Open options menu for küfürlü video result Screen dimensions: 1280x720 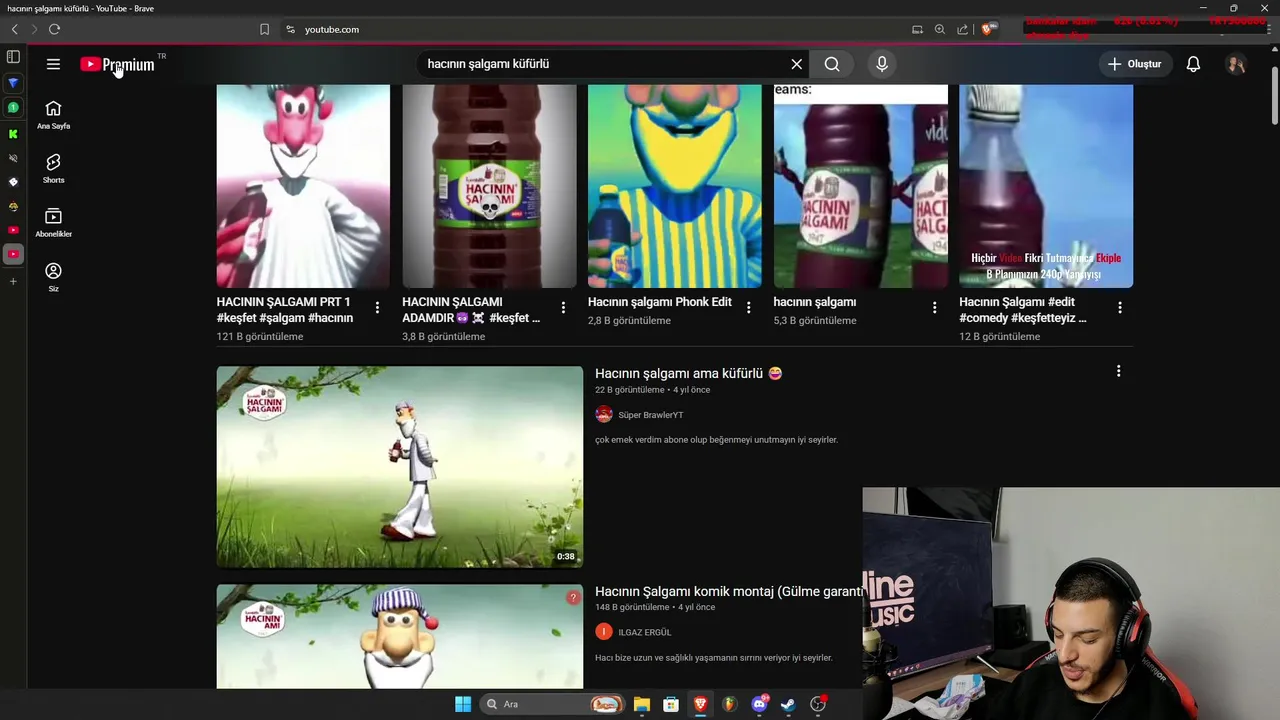coord(1118,371)
